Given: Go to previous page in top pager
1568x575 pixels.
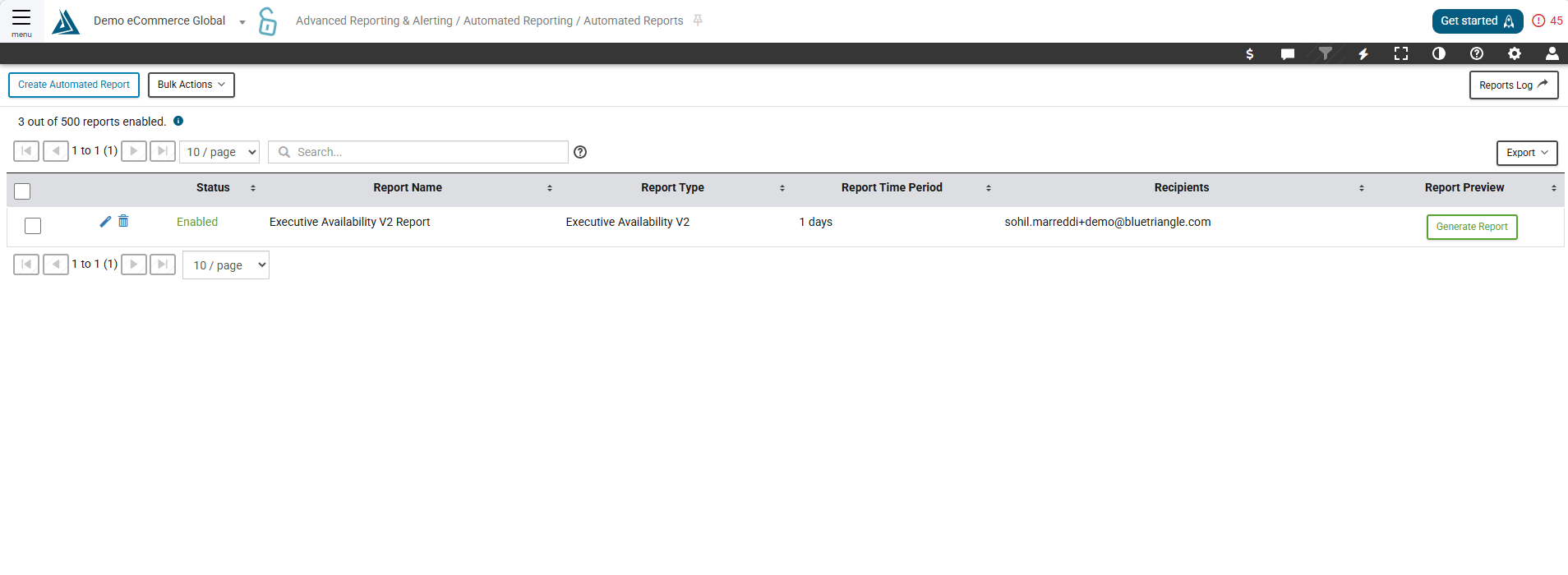Looking at the screenshot, I should pos(56,151).
